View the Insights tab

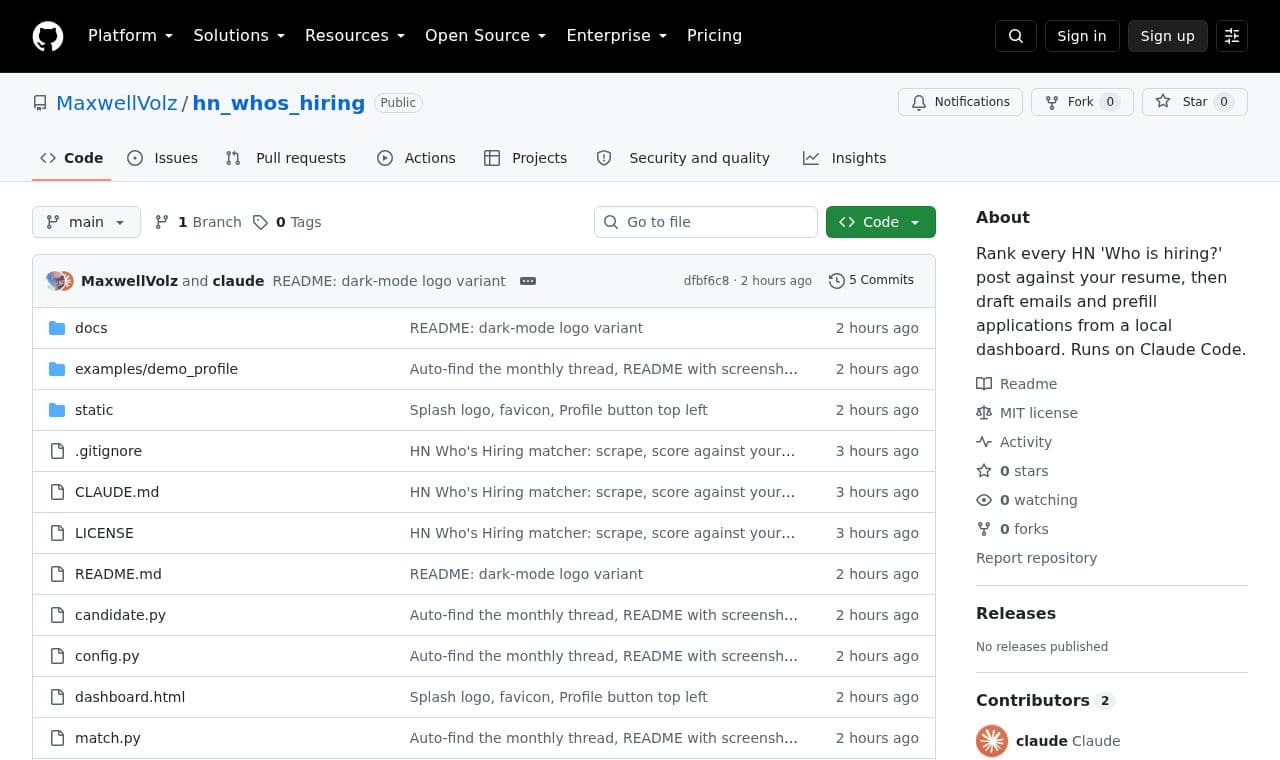845,158
